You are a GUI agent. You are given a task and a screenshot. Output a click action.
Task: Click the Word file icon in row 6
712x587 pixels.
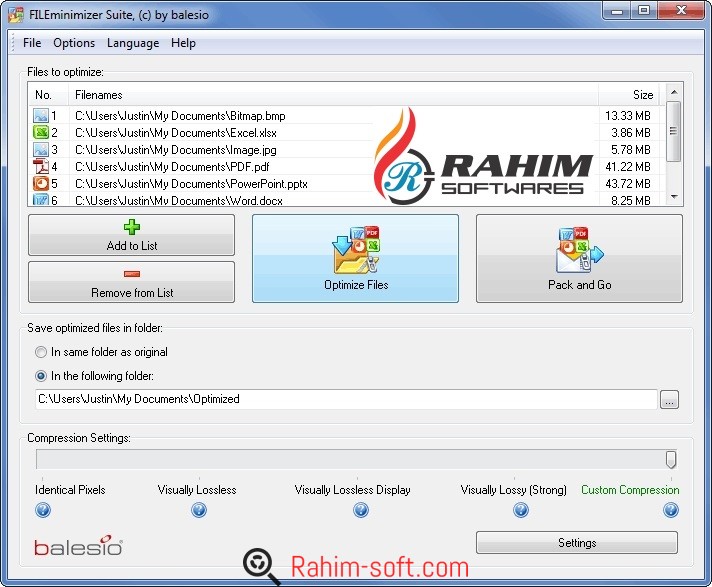[41, 199]
